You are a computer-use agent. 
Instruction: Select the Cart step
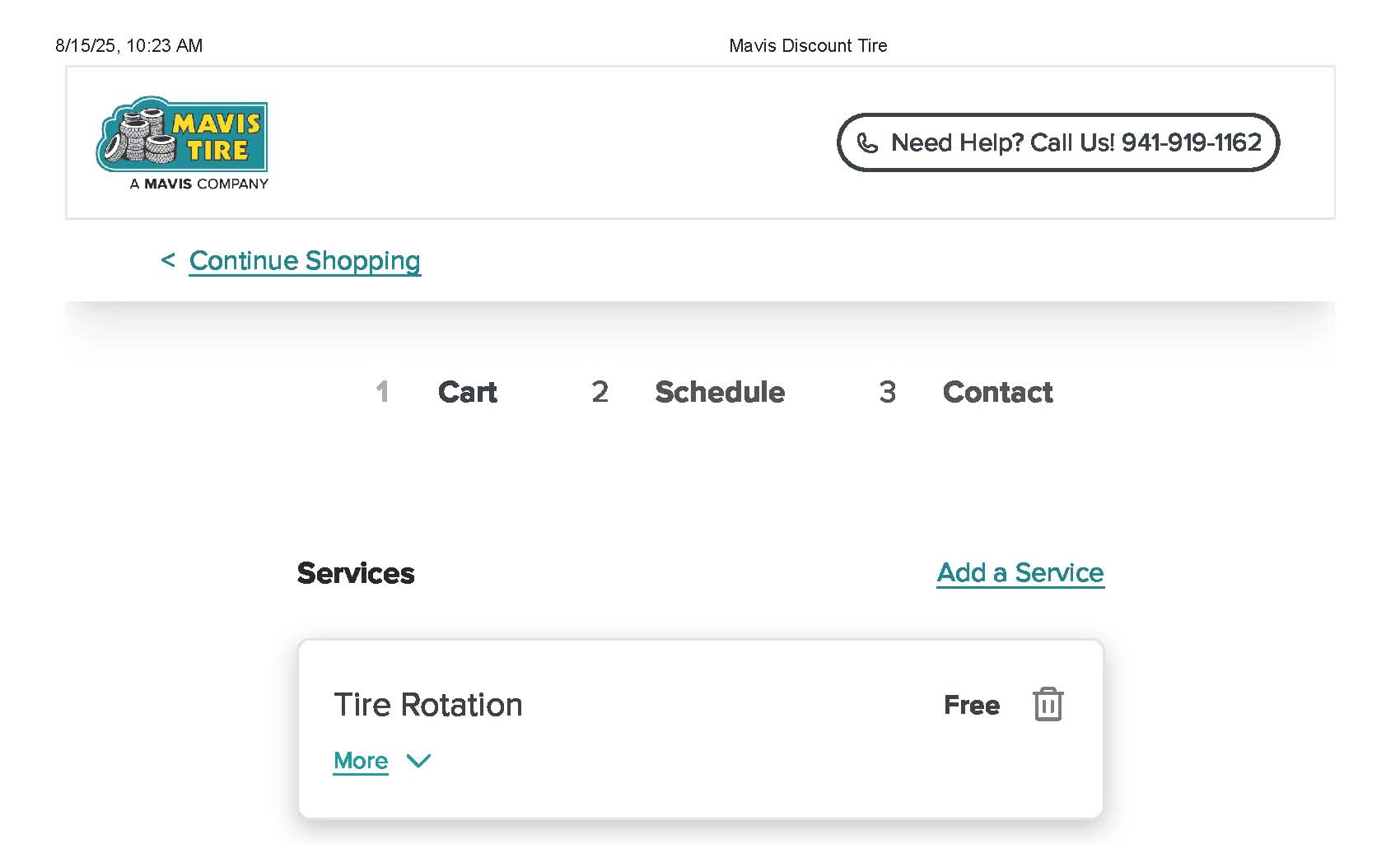click(x=468, y=392)
